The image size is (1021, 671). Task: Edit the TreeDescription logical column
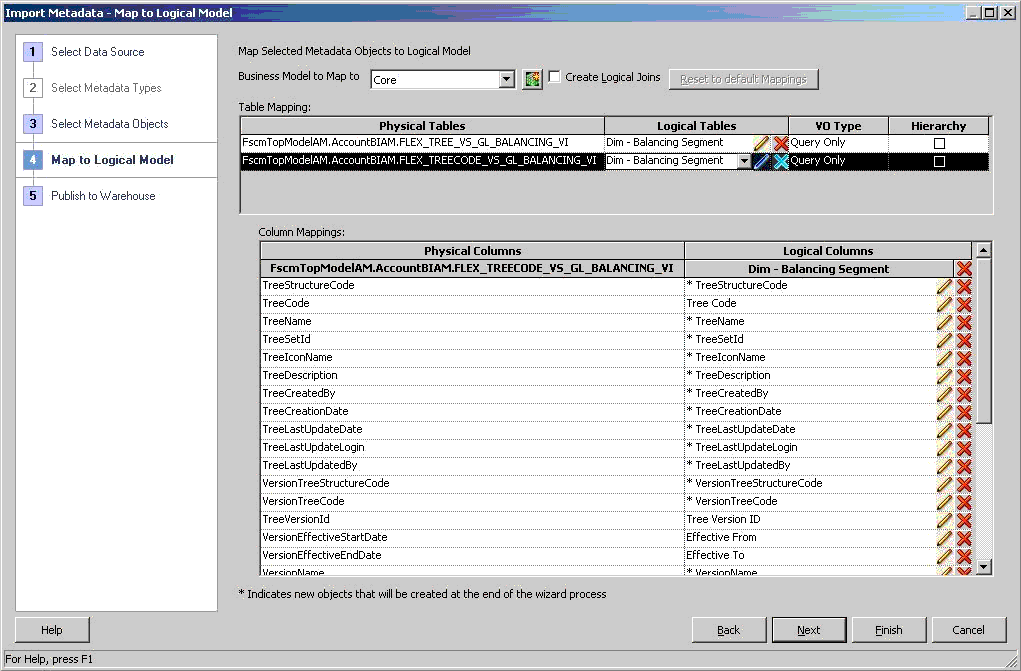click(x=944, y=376)
